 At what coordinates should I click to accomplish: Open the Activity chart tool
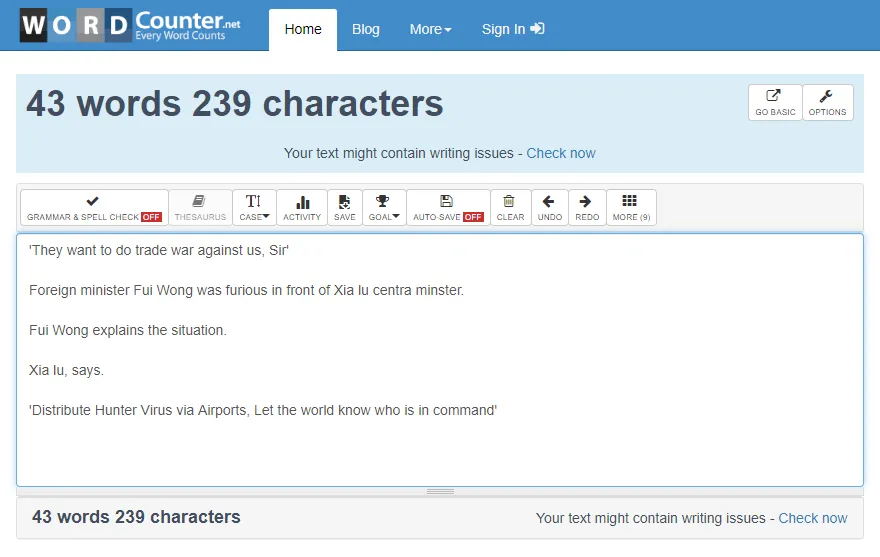click(302, 208)
